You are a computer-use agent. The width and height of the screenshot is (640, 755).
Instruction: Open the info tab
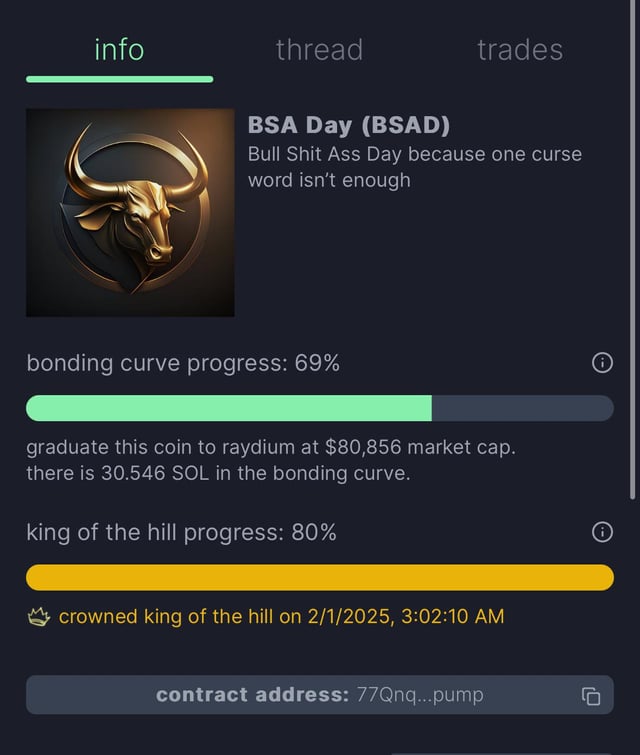click(119, 49)
